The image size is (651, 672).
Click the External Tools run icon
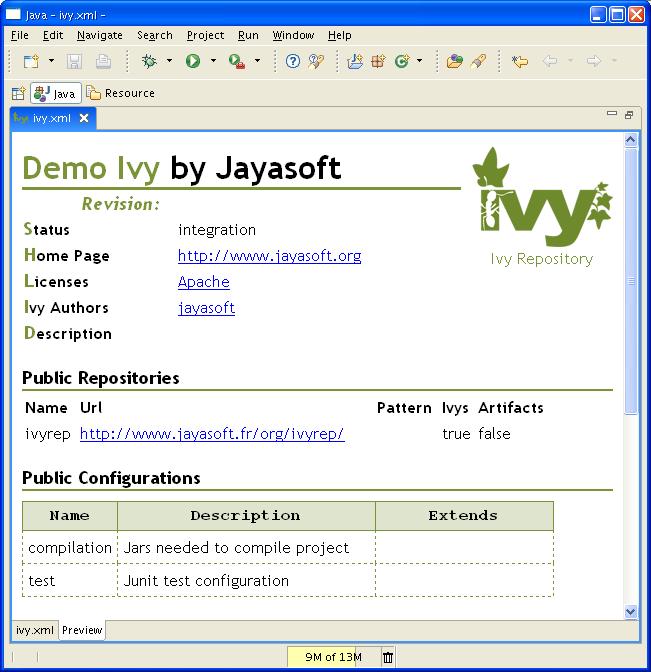pos(237,61)
